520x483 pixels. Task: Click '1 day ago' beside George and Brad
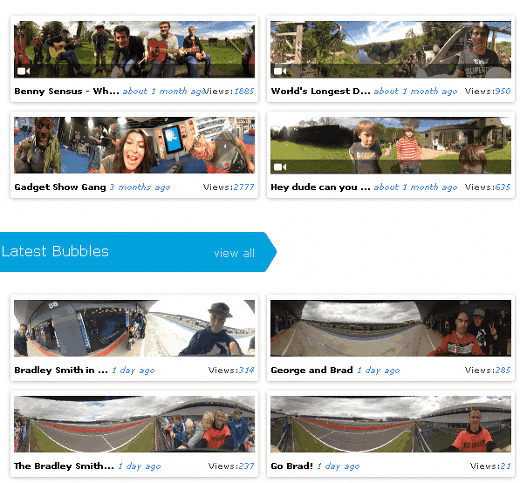[379, 370]
